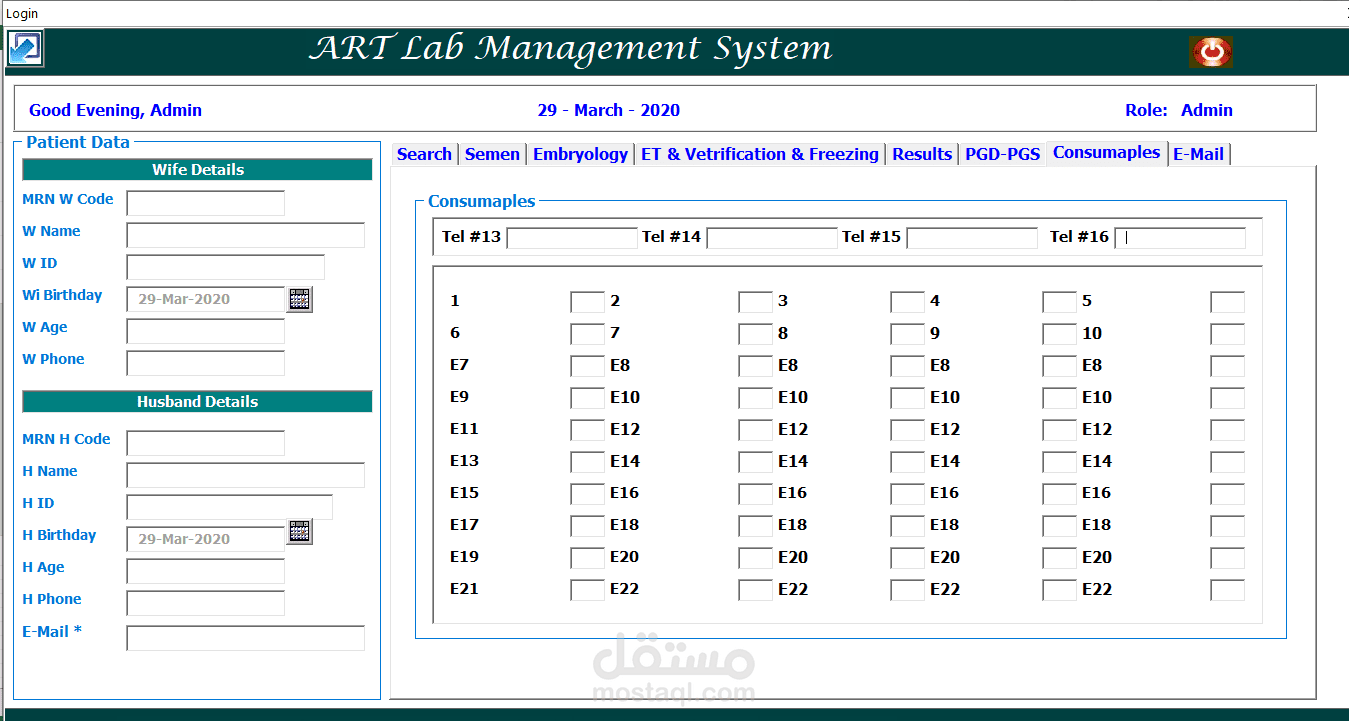
Task: Focus the Tel #14 field
Action: click(772, 238)
